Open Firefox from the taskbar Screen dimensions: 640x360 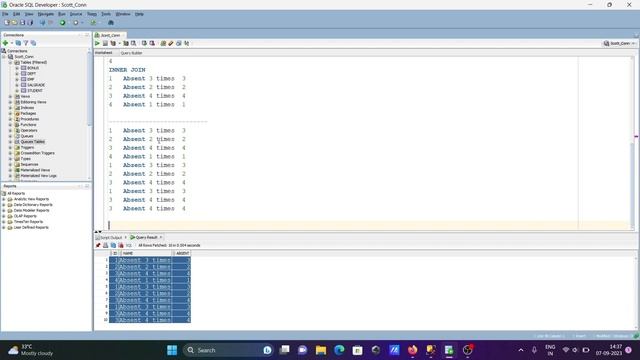click(x=412, y=350)
